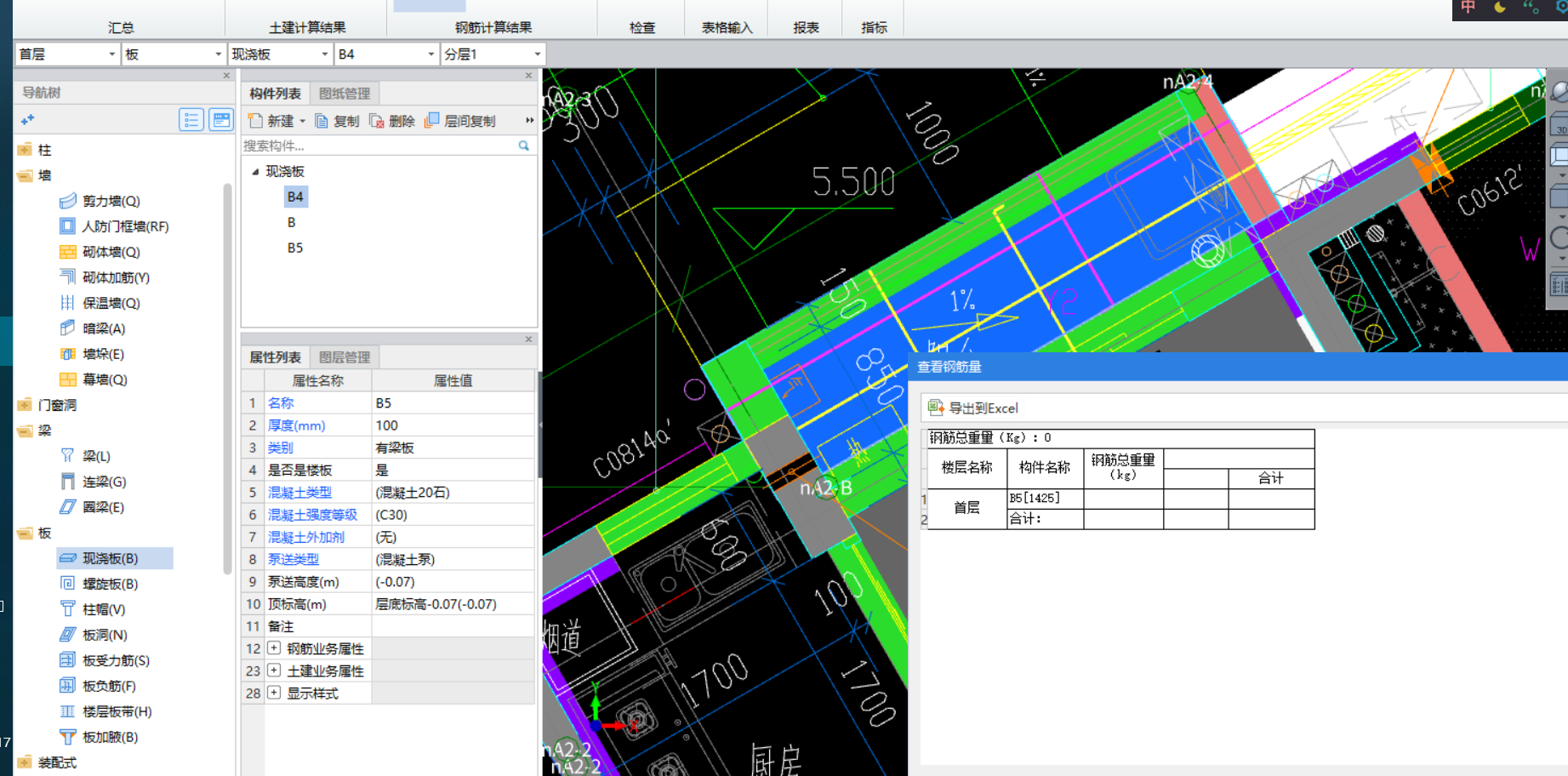
Task: Select the 暗梁(A) hidden beam icon
Action: pos(67,328)
